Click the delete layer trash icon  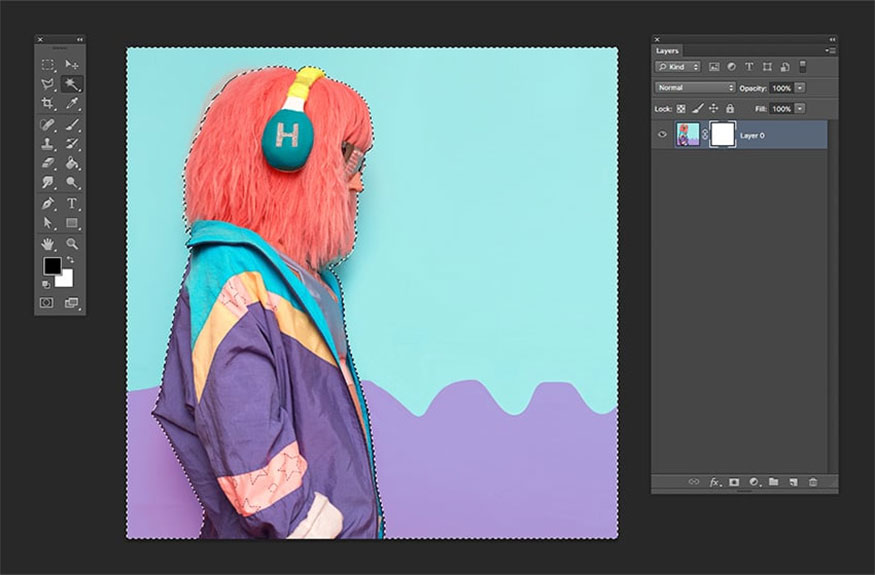tap(813, 482)
